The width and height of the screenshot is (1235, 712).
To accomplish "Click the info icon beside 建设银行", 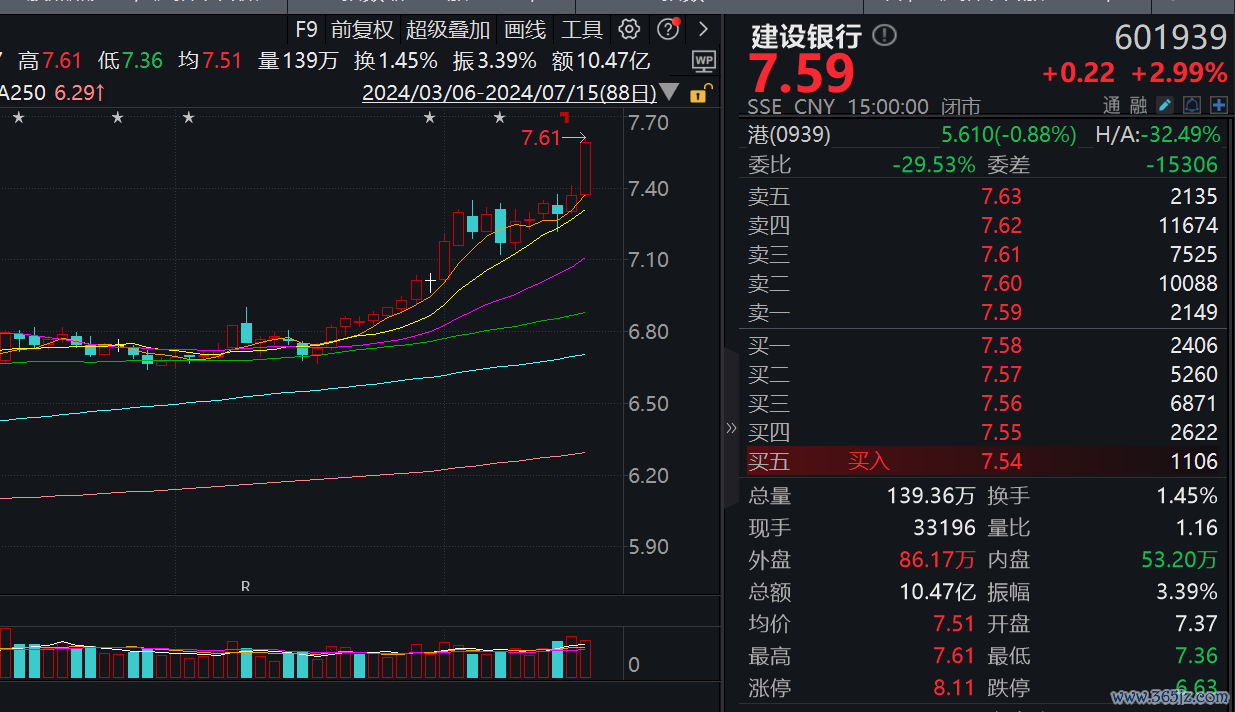I will coord(884,36).
